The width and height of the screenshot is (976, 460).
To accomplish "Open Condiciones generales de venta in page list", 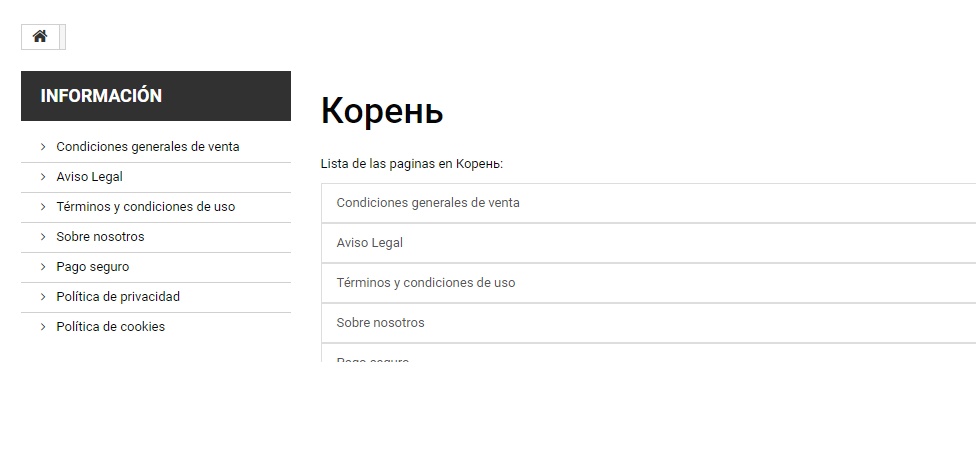I will click(428, 203).
